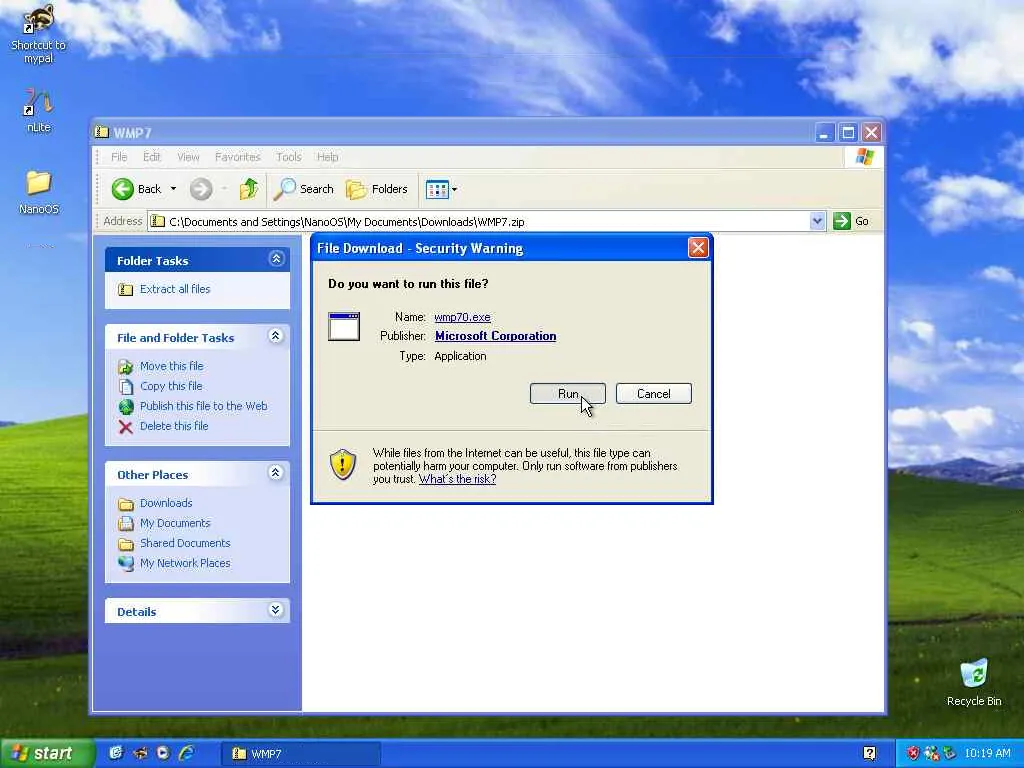Screen dimensions: 1024x768
Task: Click the Forward arrow button
Action: [201, 189]
